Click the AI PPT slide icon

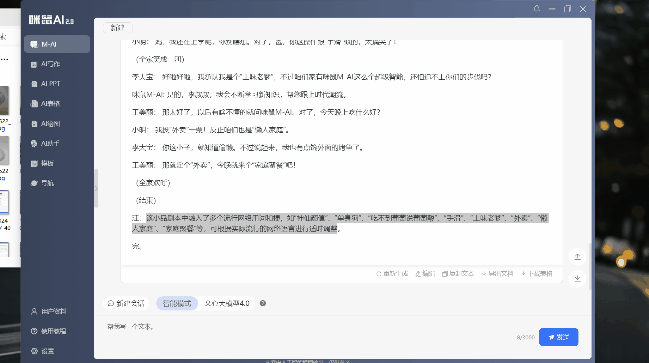34,84
